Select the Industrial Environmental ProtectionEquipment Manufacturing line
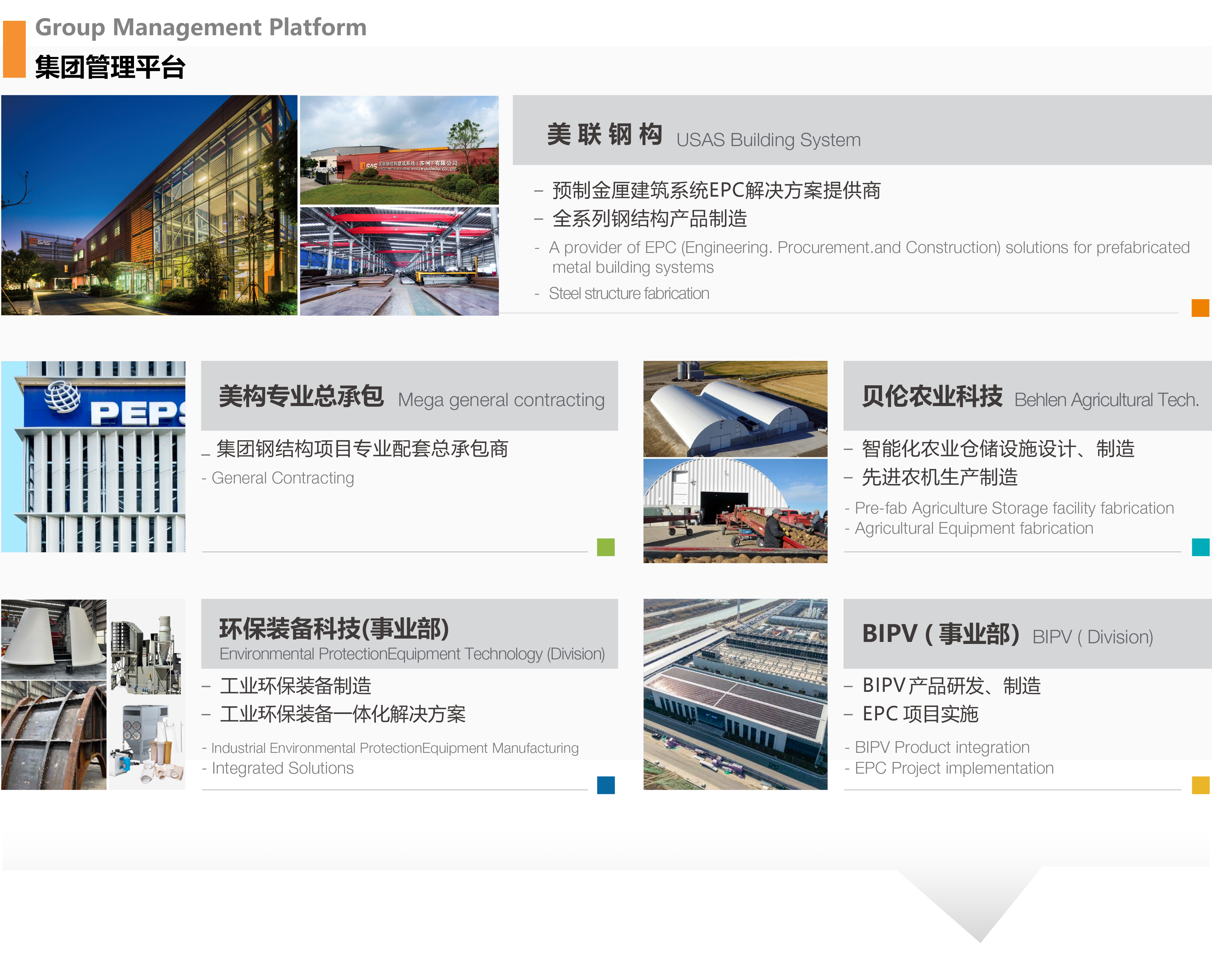This screenshot has width=1212, height=980. tap(395, 748)
